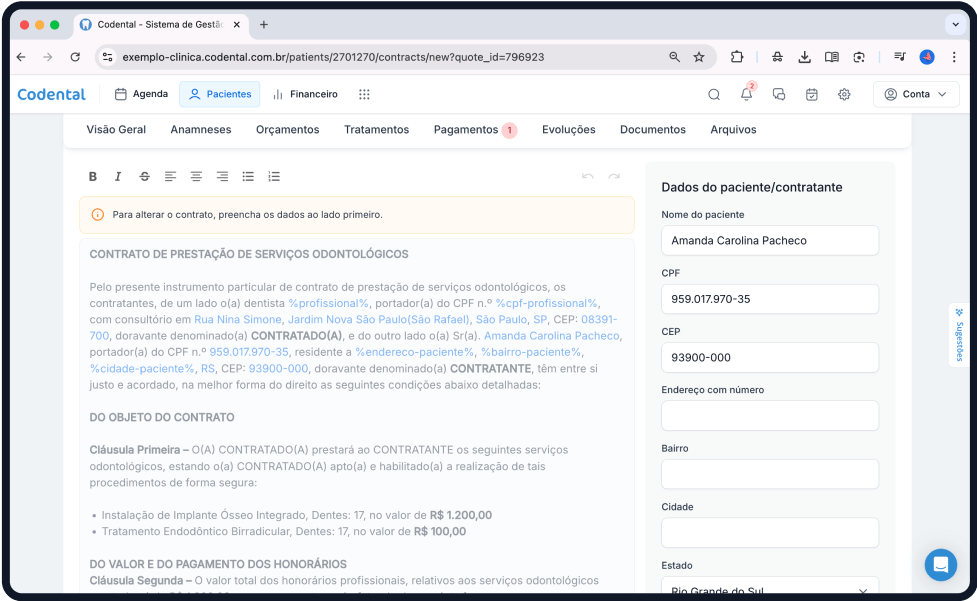The image size is (977, 601).
Task: Open the Sugestões side panel
Action: 958,336
